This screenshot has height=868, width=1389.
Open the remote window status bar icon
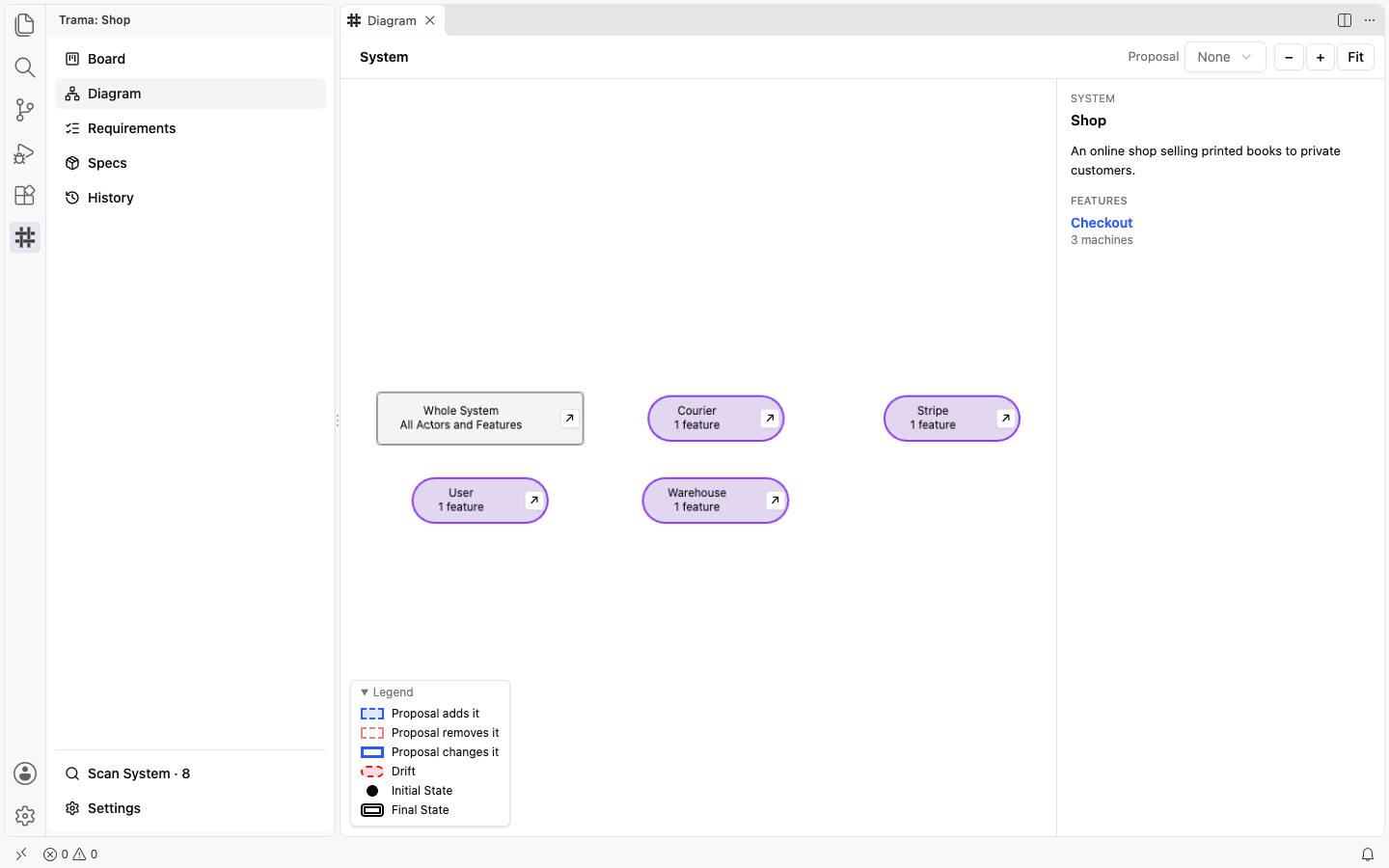21,854
